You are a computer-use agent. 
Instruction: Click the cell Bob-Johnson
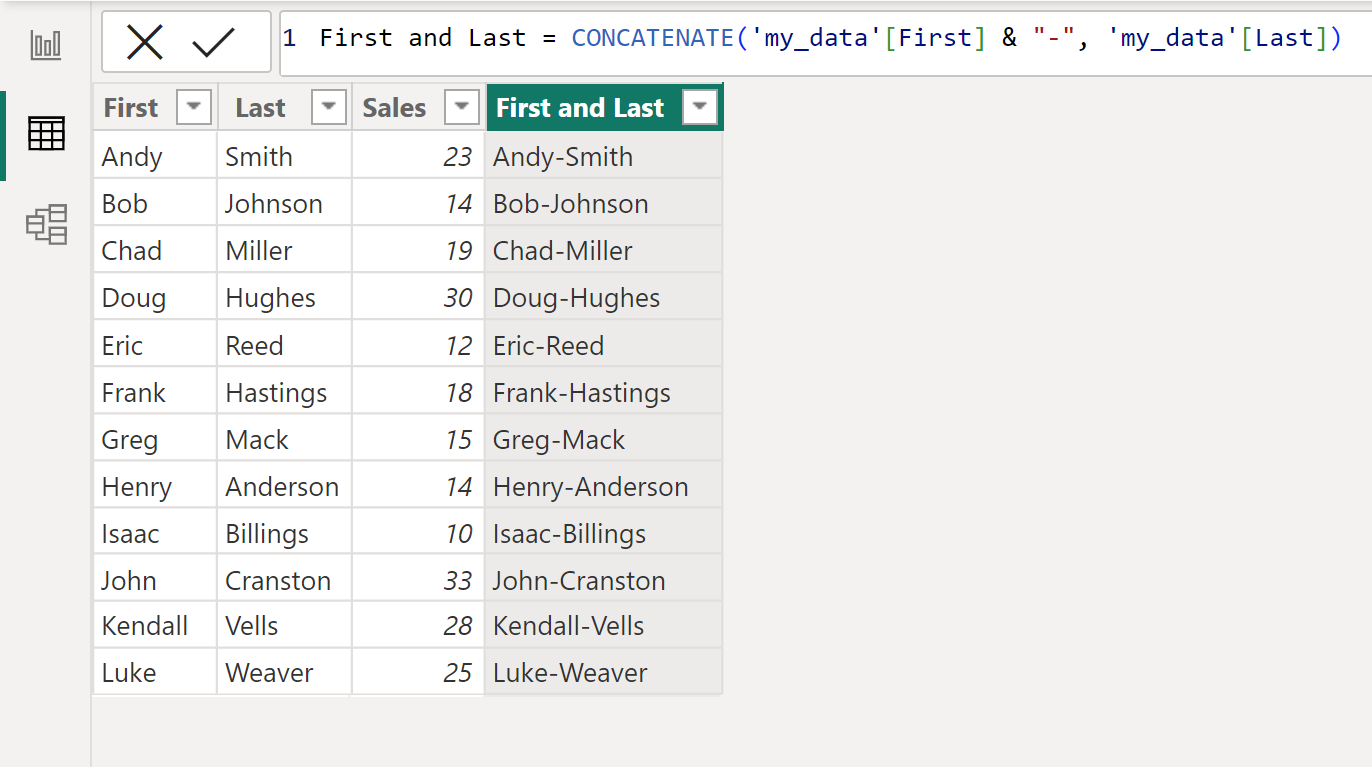(604, 203)
